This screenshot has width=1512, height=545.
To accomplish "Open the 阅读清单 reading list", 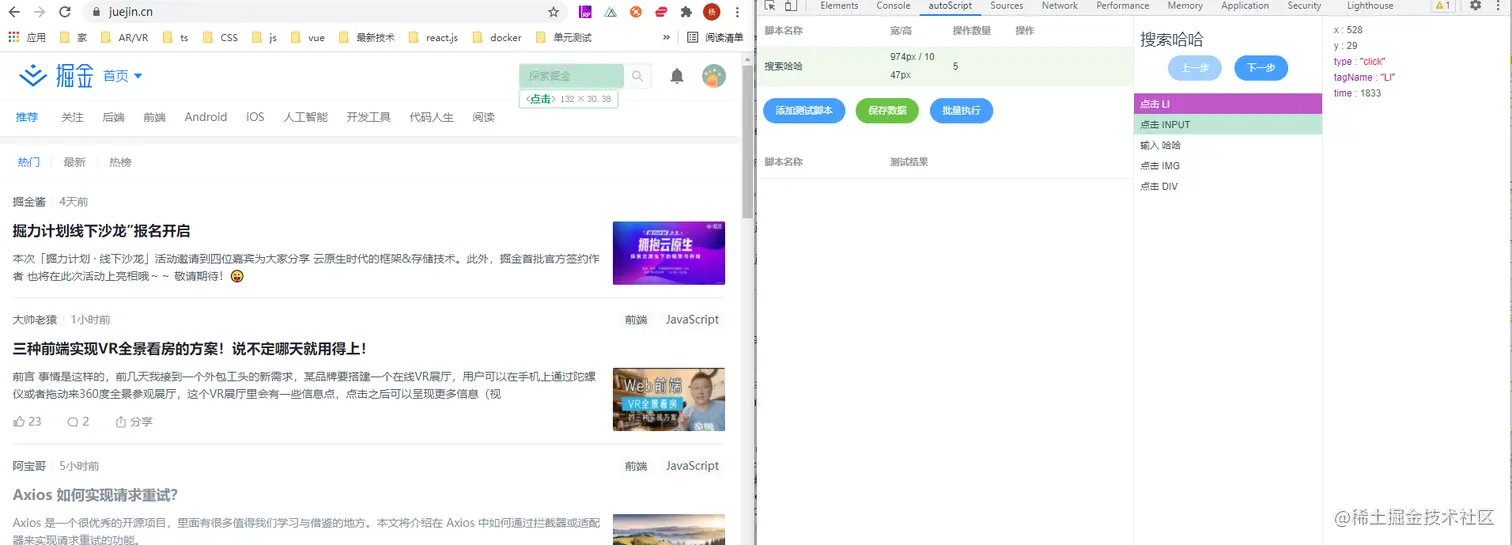I will coord(716,37).
